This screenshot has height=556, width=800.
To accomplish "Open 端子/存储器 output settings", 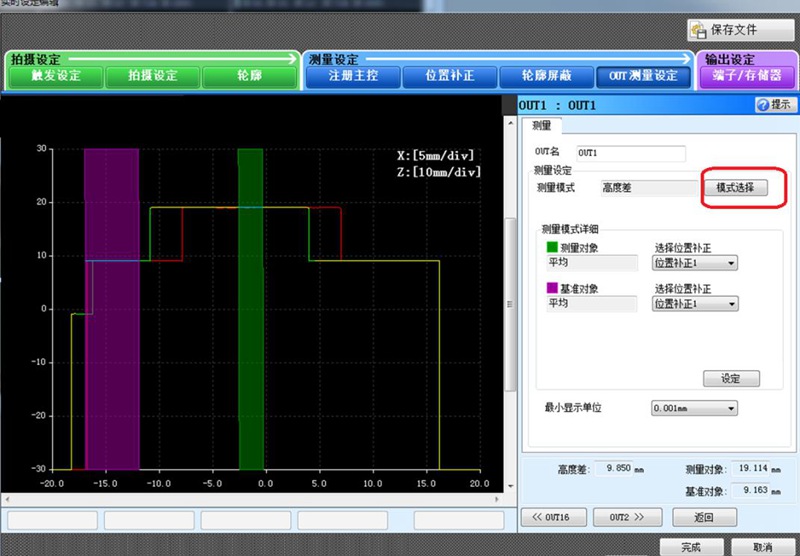I will [747, 76].
